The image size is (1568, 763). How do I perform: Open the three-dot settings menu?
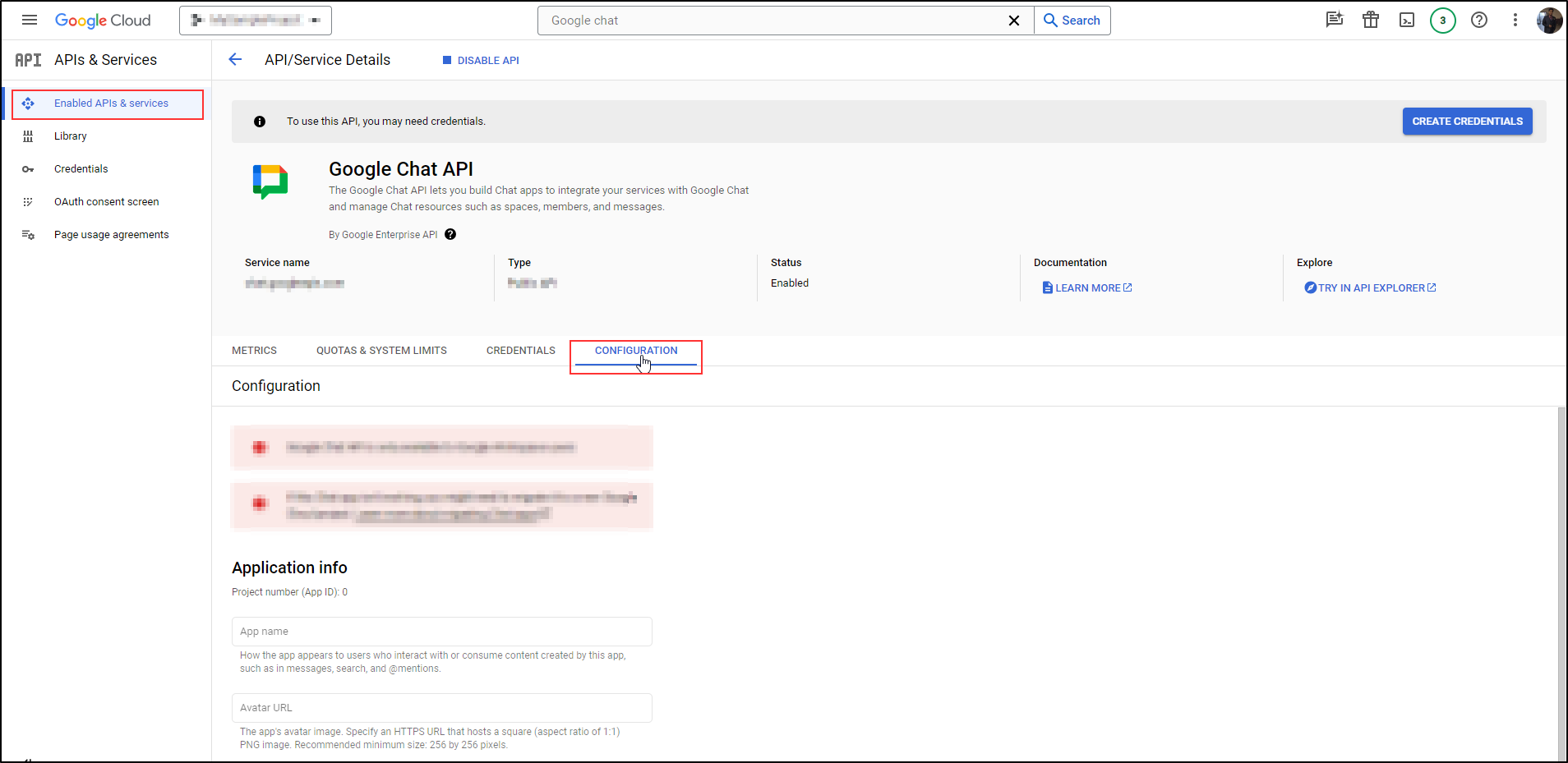tap(1515, 20)
